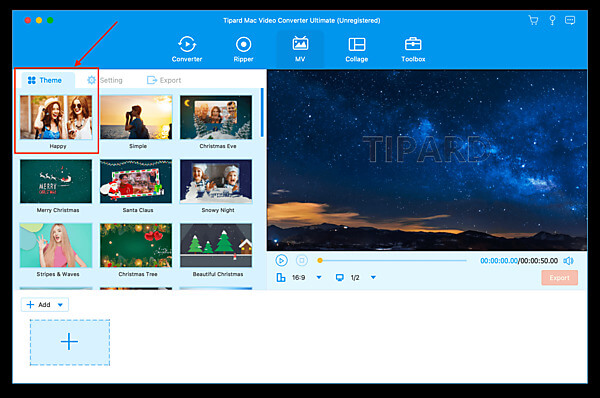The image size is (600, 398).
Task: Expand the Add button dropdown arrow
Action: tap(60, 305)
